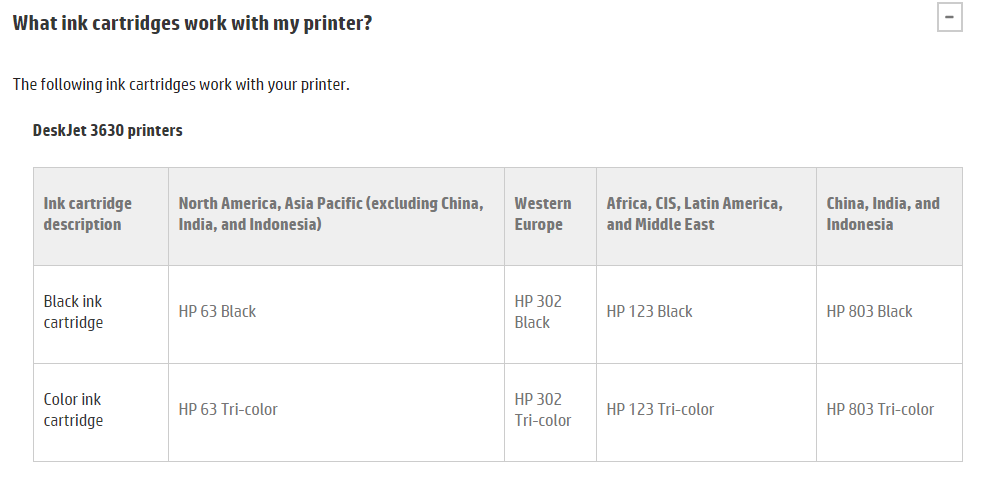Collapse the ink cartridges section with minus icon

pos(949,18)
